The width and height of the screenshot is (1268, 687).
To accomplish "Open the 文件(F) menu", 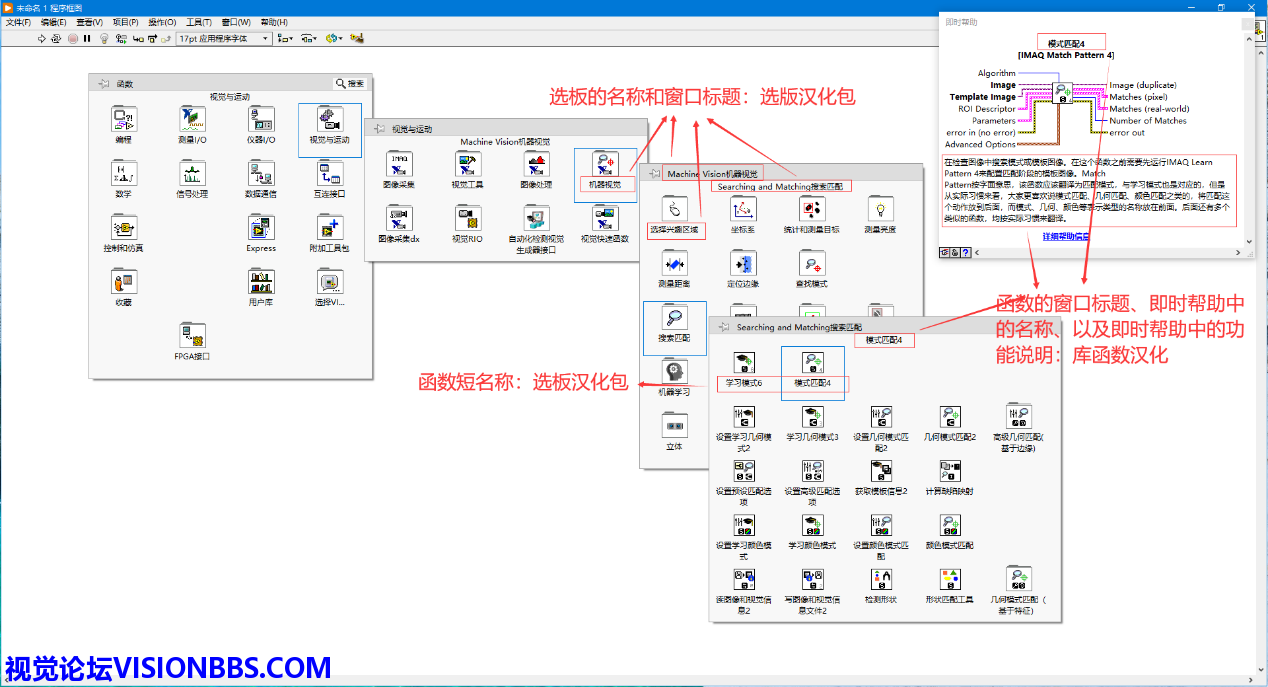I will 19,22.
